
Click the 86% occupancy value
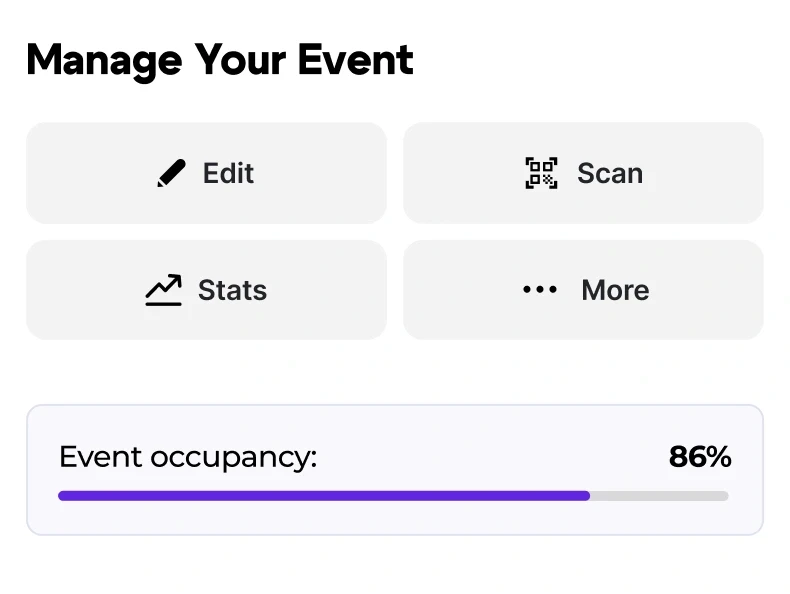700,457
